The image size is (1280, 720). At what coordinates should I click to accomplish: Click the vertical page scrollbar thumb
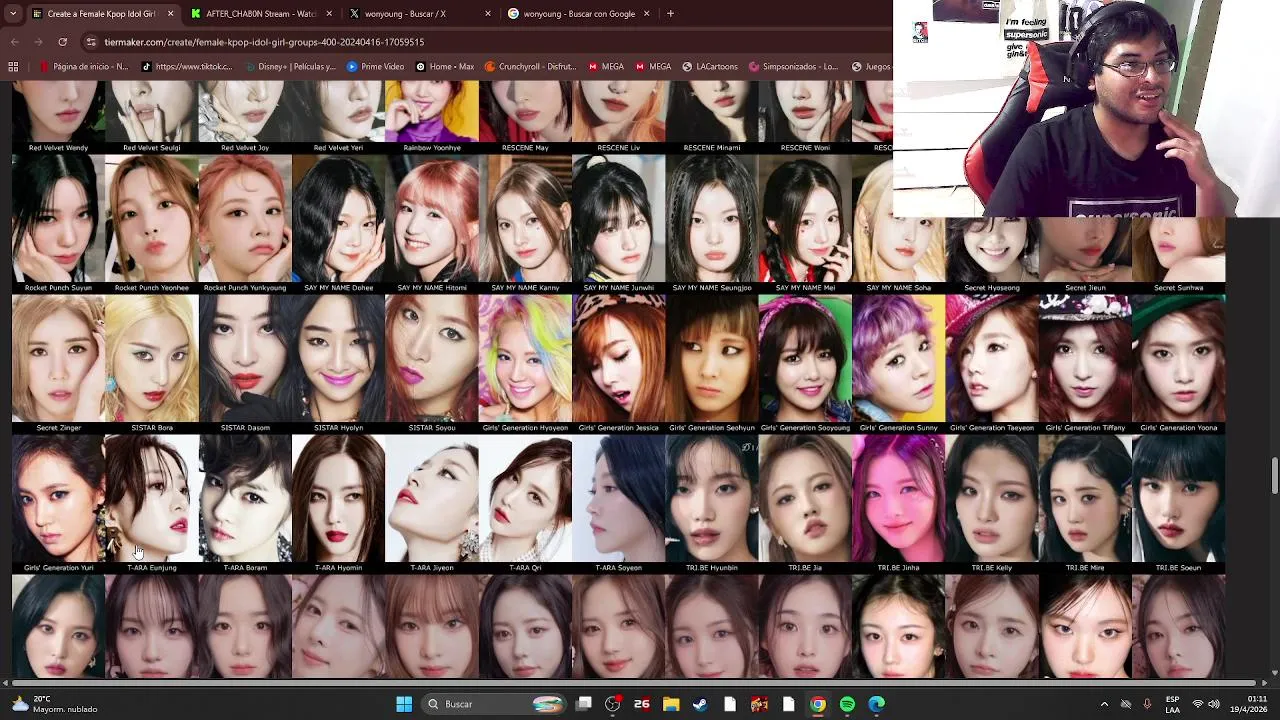pyautogui.click(x=1274, y=476)
